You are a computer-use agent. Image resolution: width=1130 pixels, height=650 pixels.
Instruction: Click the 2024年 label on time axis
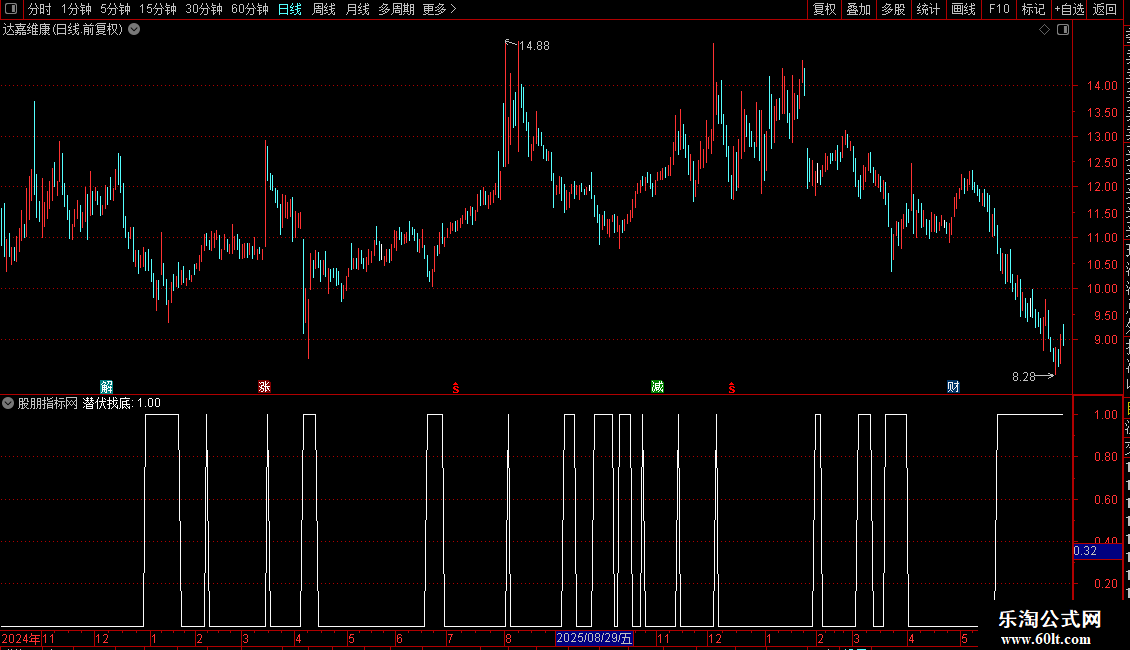pyautogui.click(x=21, y=638)
